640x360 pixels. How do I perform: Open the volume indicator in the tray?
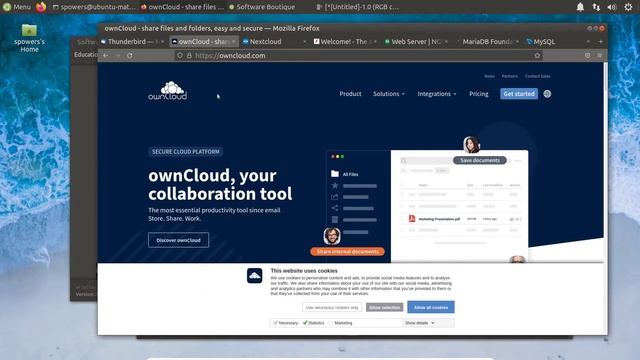(611, 7)
